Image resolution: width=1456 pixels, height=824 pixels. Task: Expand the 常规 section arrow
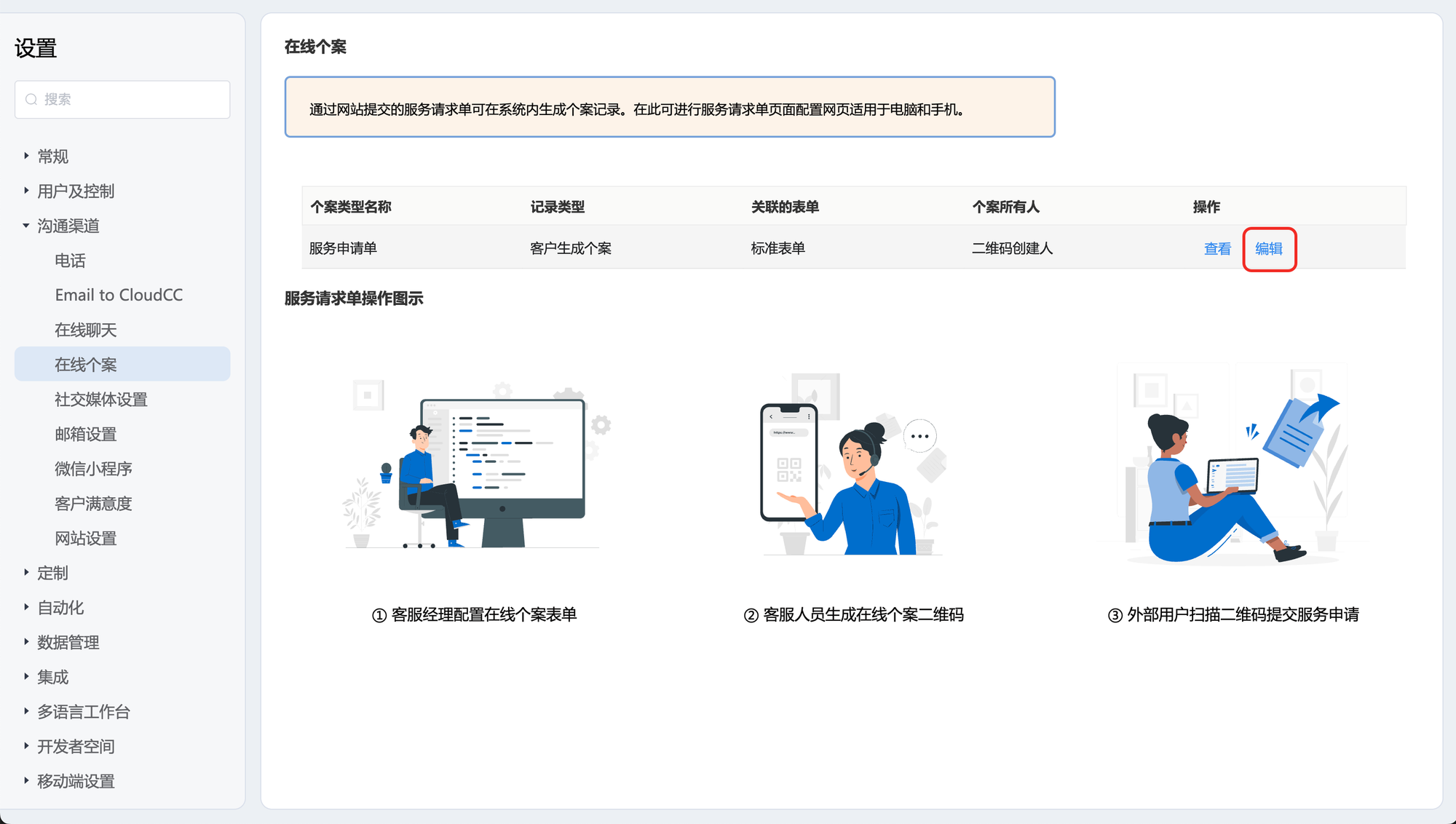pyautogui.click(x=26, y=156)
